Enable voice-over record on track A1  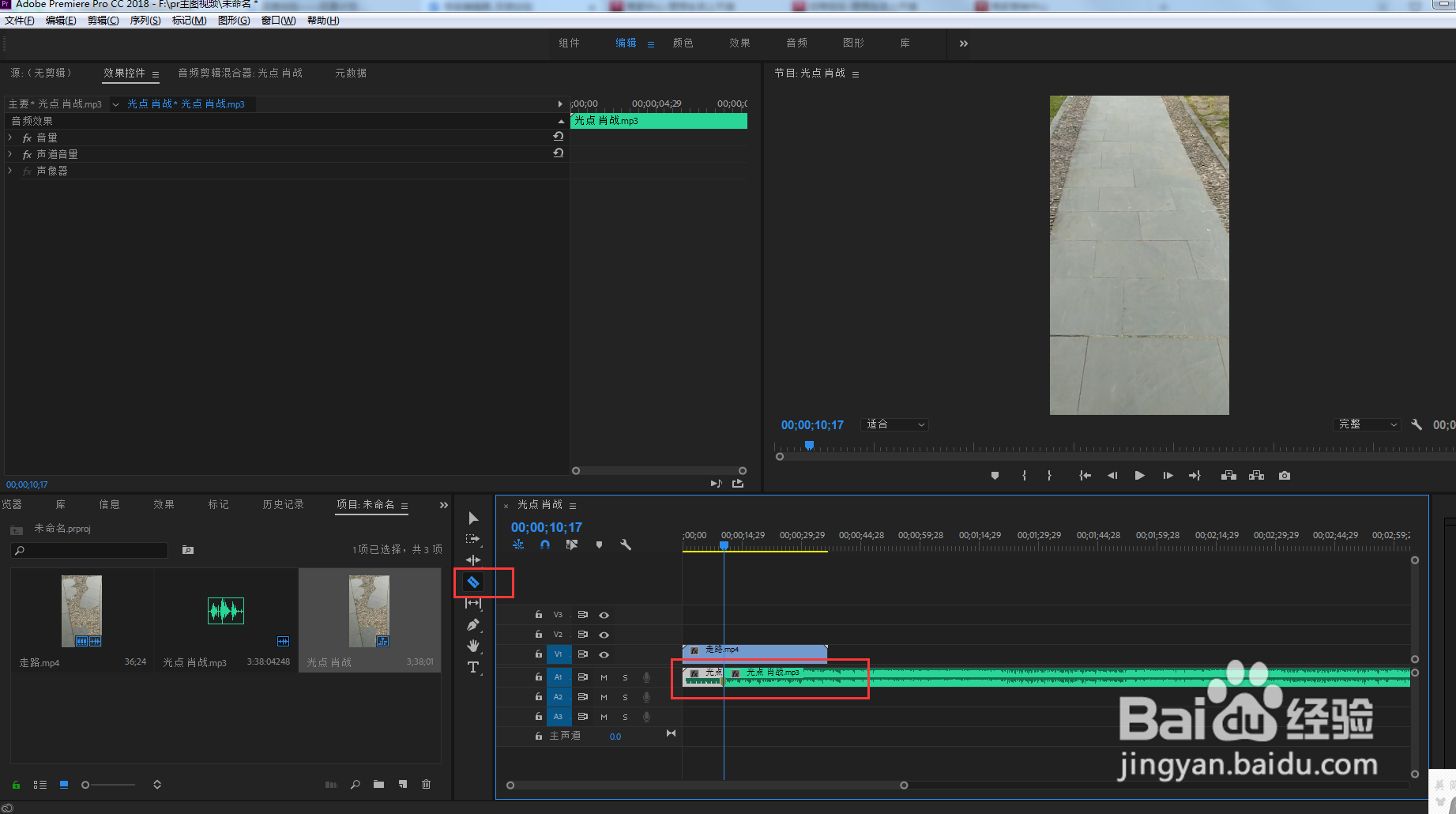click(646, 677)
